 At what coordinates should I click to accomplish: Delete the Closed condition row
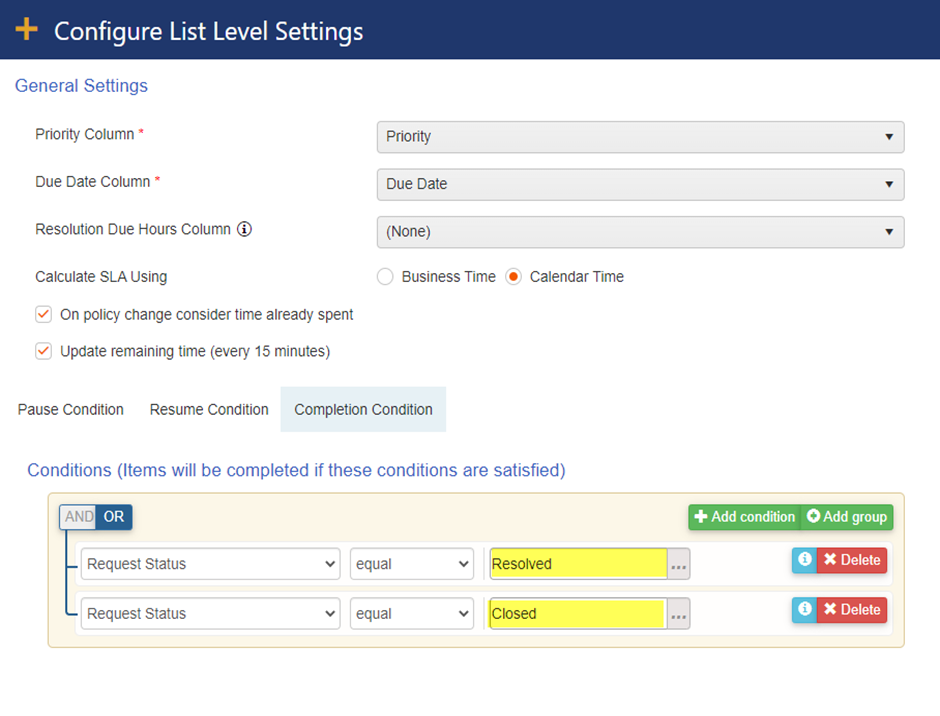[x=852, y=610]
